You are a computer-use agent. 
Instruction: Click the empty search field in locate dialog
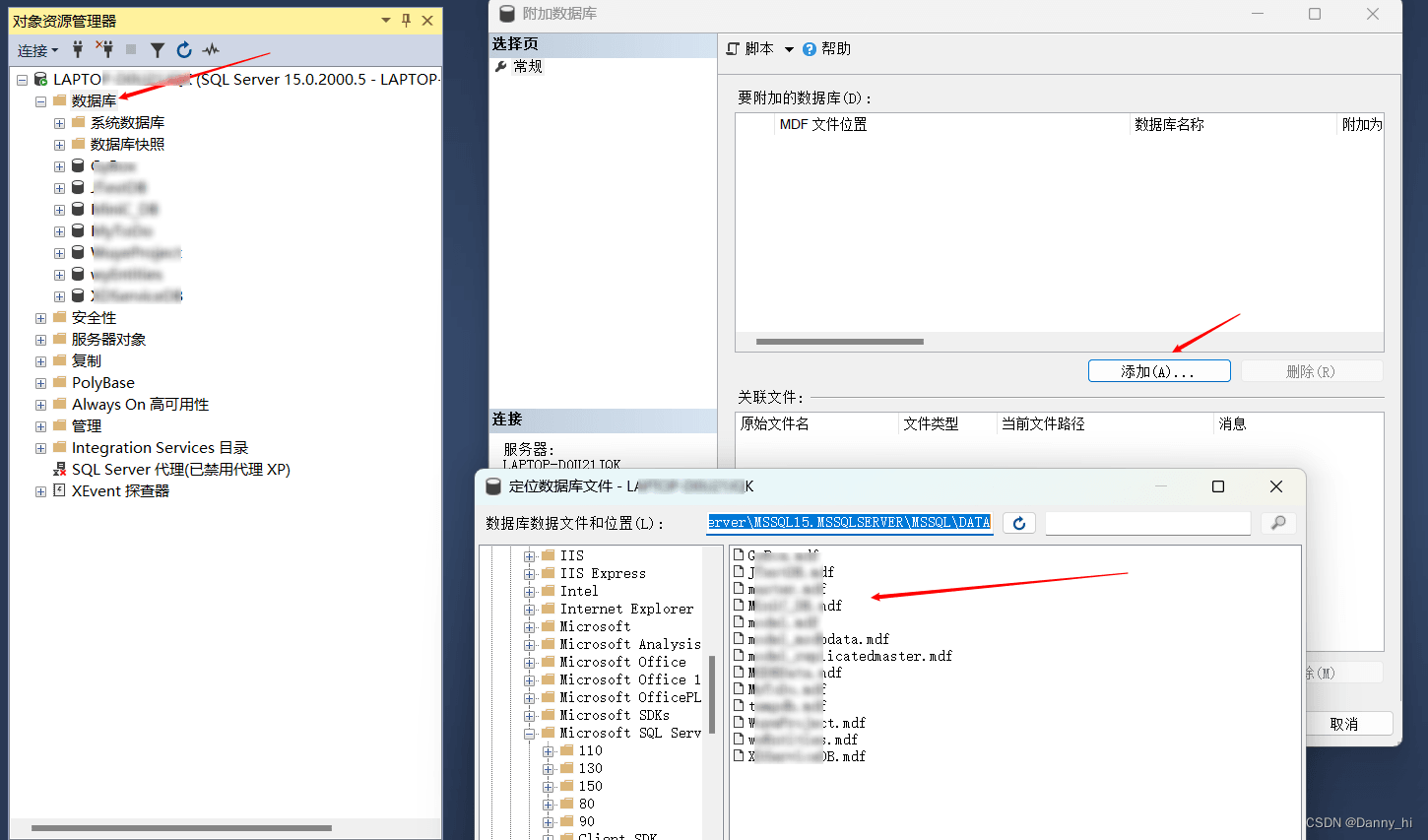[1147, 523]
